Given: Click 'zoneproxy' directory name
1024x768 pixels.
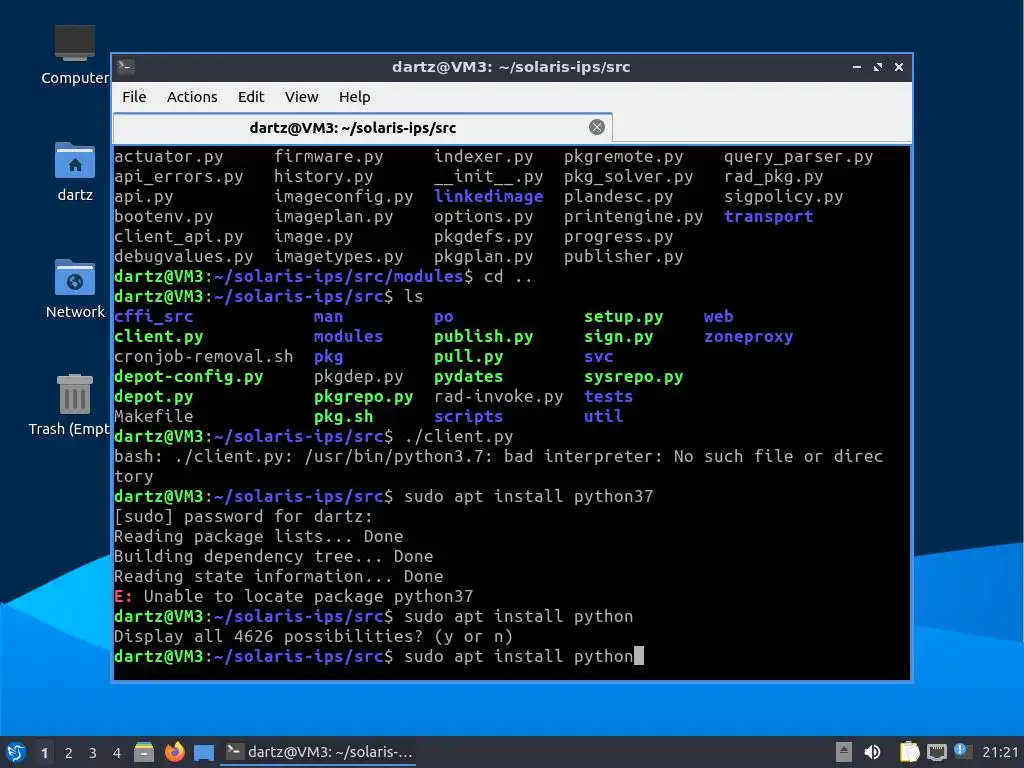Looking at the screenshot, I should click(748, 337).
